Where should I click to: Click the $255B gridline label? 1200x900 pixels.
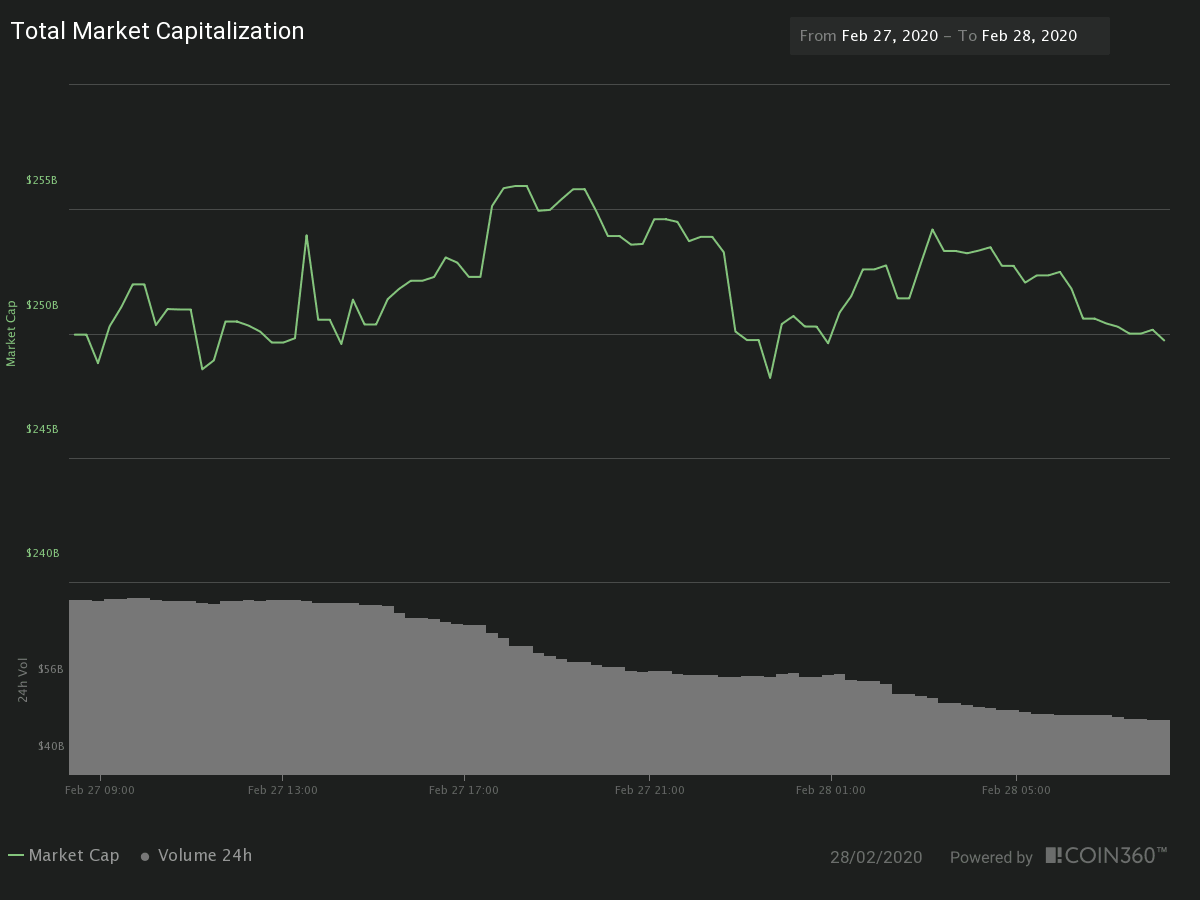[x=41, y=180]
